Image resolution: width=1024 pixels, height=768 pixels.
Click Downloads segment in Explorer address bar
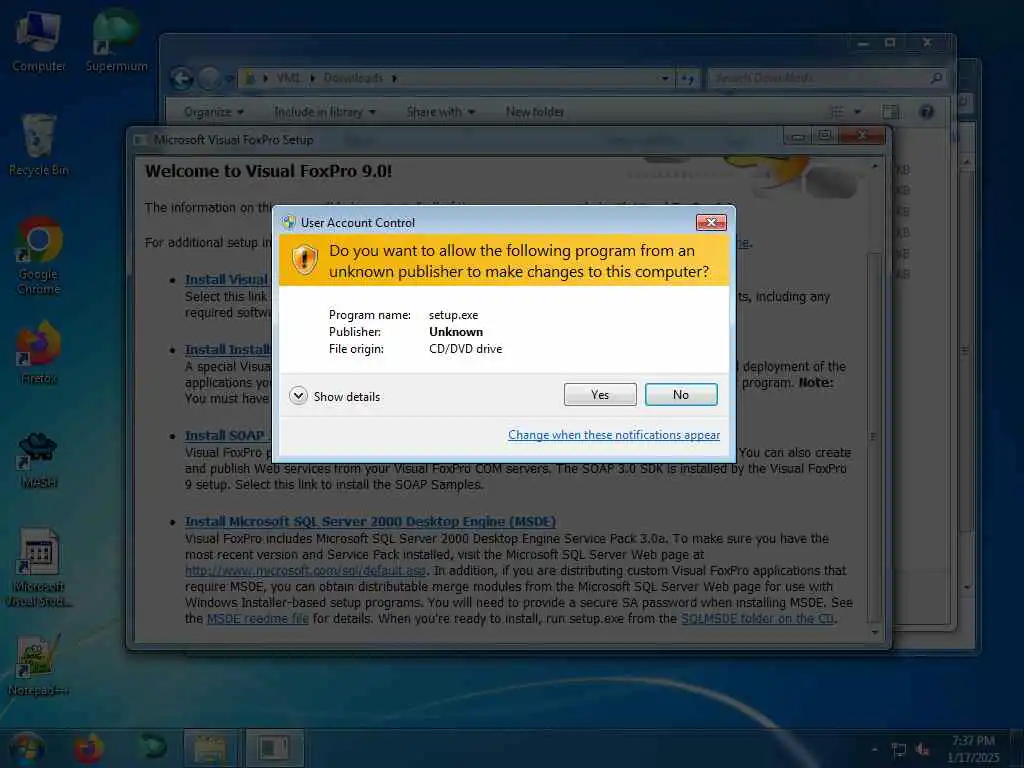(x=353, y=78)
